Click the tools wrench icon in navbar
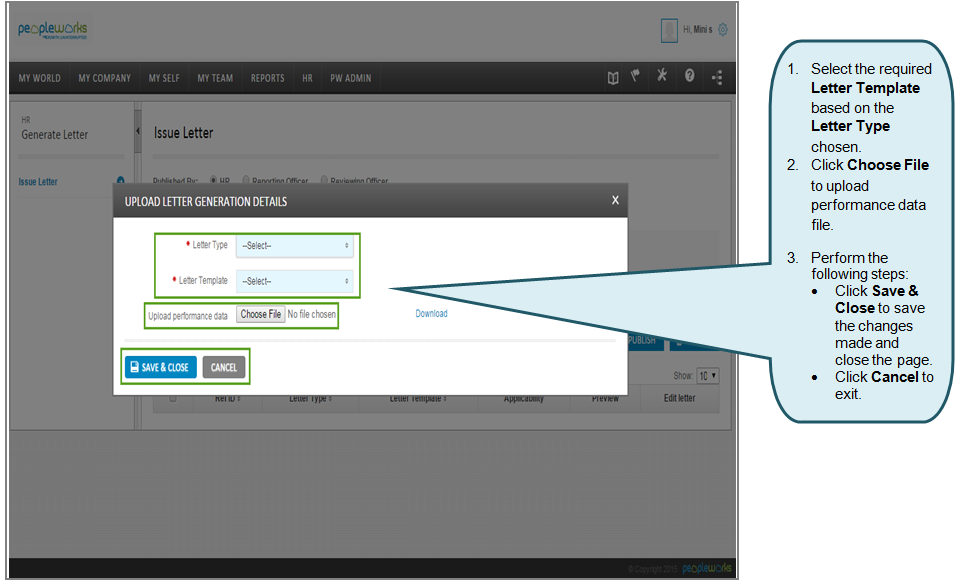The width and height of the screenshot is (959, 583). [662, 75]
